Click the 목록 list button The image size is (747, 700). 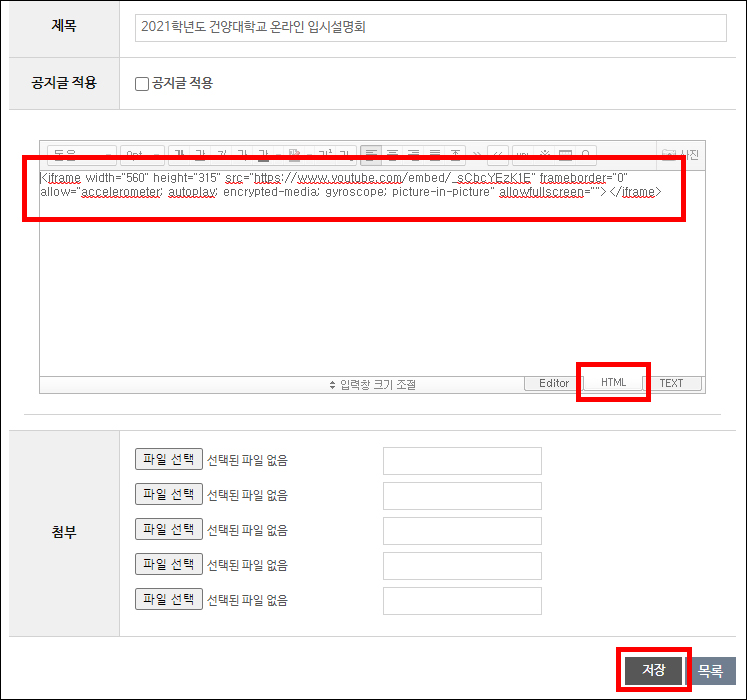click(x=711, y=671)
